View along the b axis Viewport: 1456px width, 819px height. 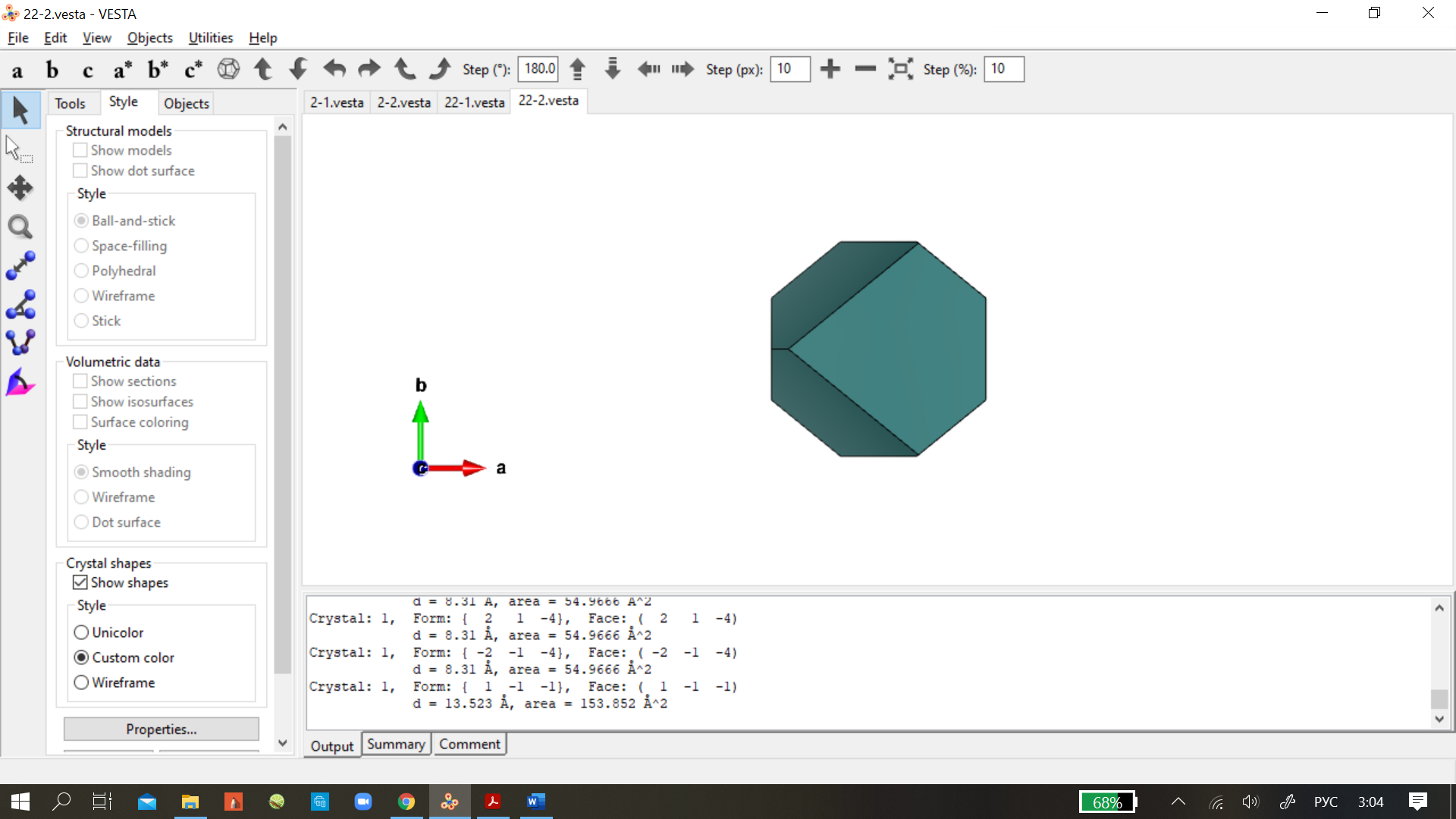(52, 70)
